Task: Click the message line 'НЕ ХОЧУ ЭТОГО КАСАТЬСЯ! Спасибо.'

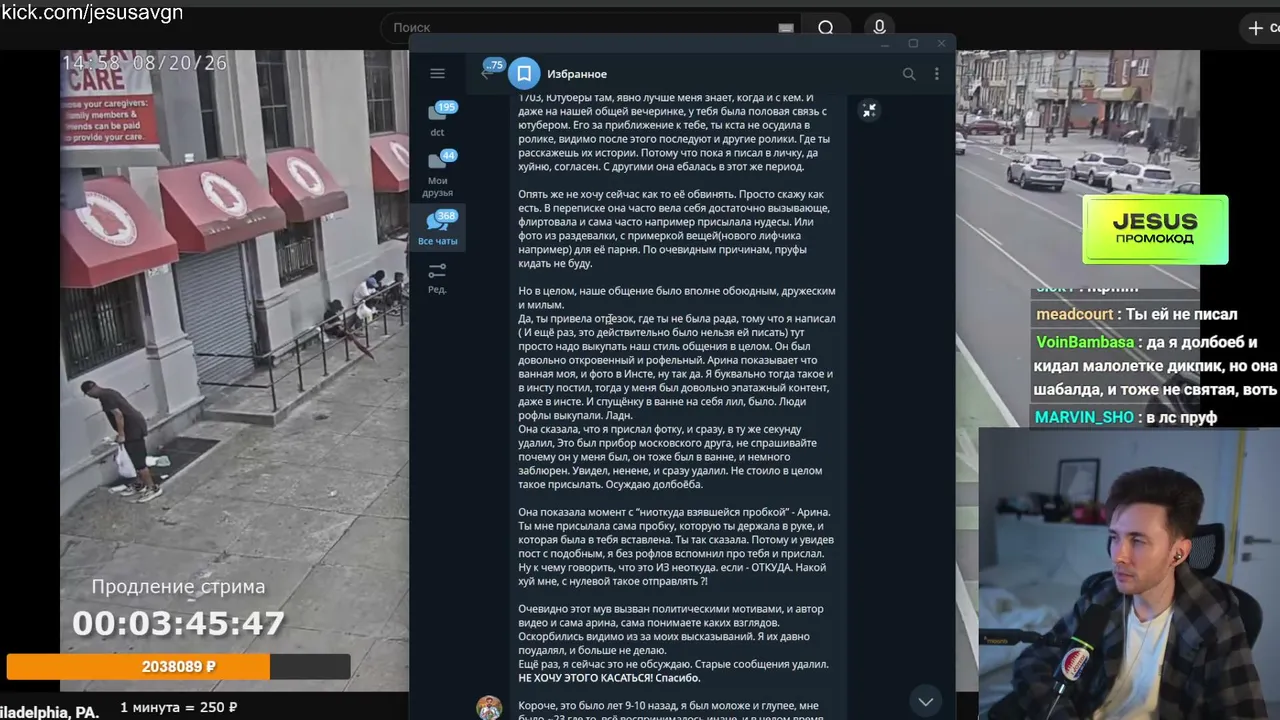Action: (609, 678)
